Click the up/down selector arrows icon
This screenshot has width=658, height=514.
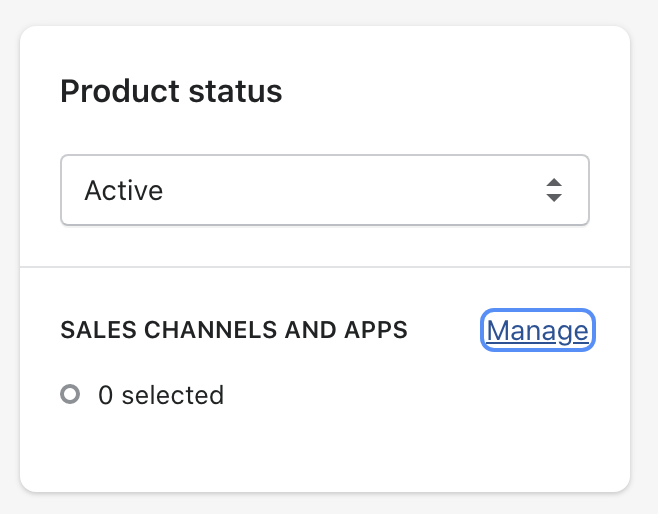click(x=554, y=190)
